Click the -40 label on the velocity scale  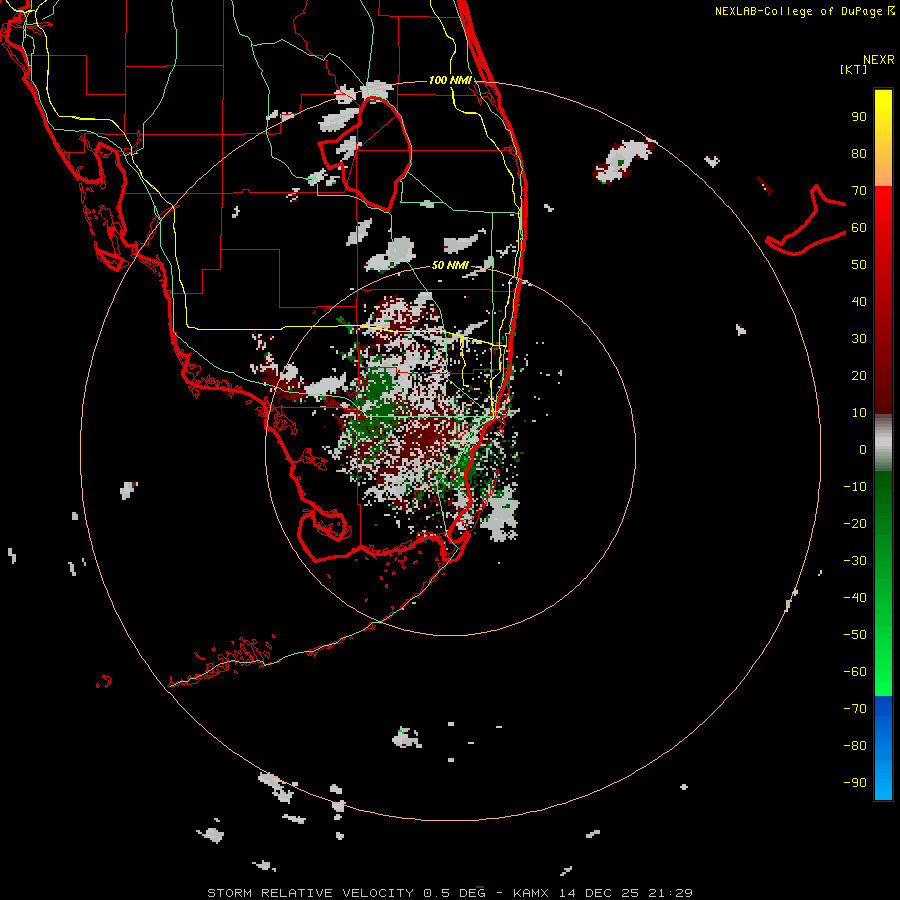coord(855,598)
